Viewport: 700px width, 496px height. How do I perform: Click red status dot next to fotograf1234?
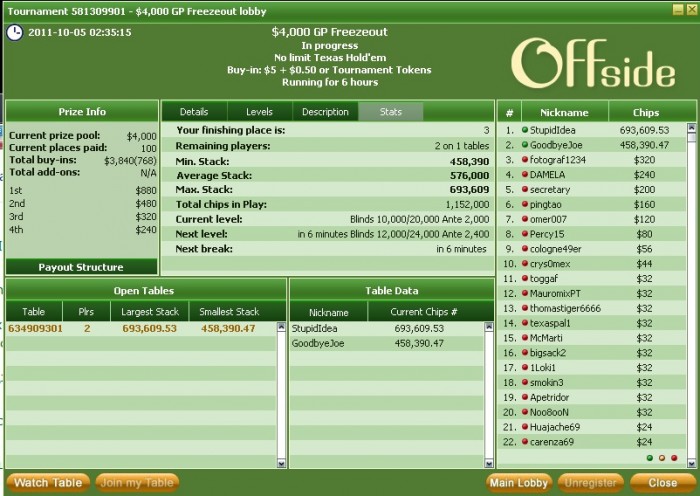(525, 159)
